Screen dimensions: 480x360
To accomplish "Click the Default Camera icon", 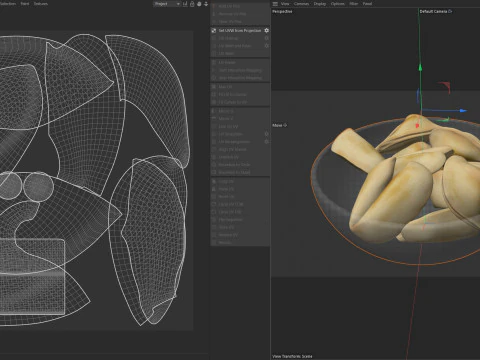I will [x=450, y=11].
